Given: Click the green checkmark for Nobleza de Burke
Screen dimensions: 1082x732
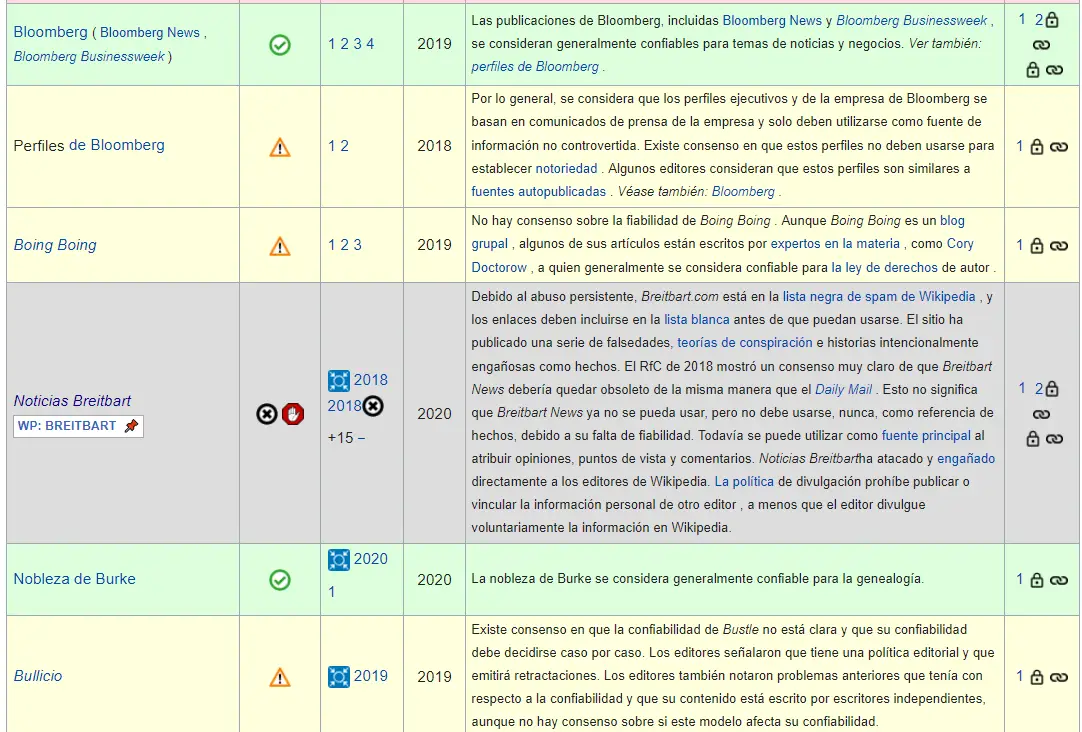Looking at the screenshot, I should (280, 580).
